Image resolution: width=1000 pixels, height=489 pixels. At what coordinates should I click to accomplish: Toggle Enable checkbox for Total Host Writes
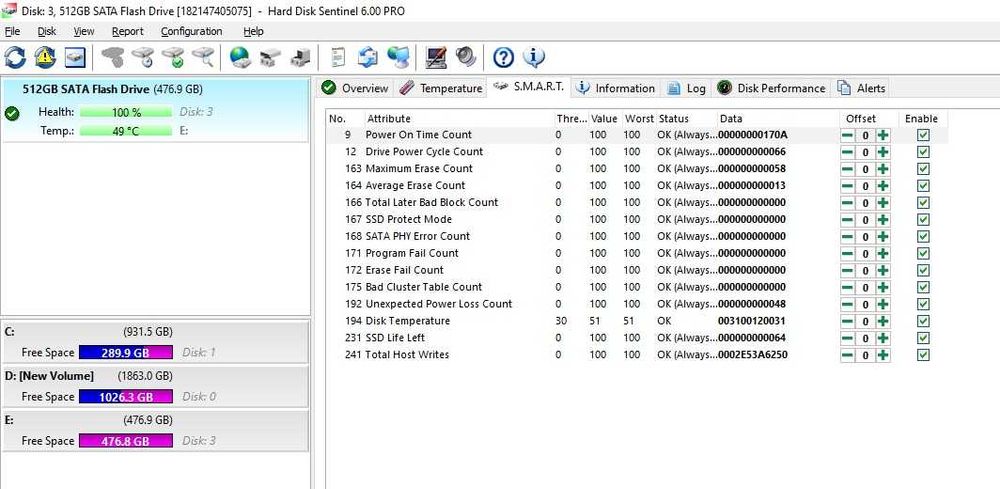pos(923,355)
